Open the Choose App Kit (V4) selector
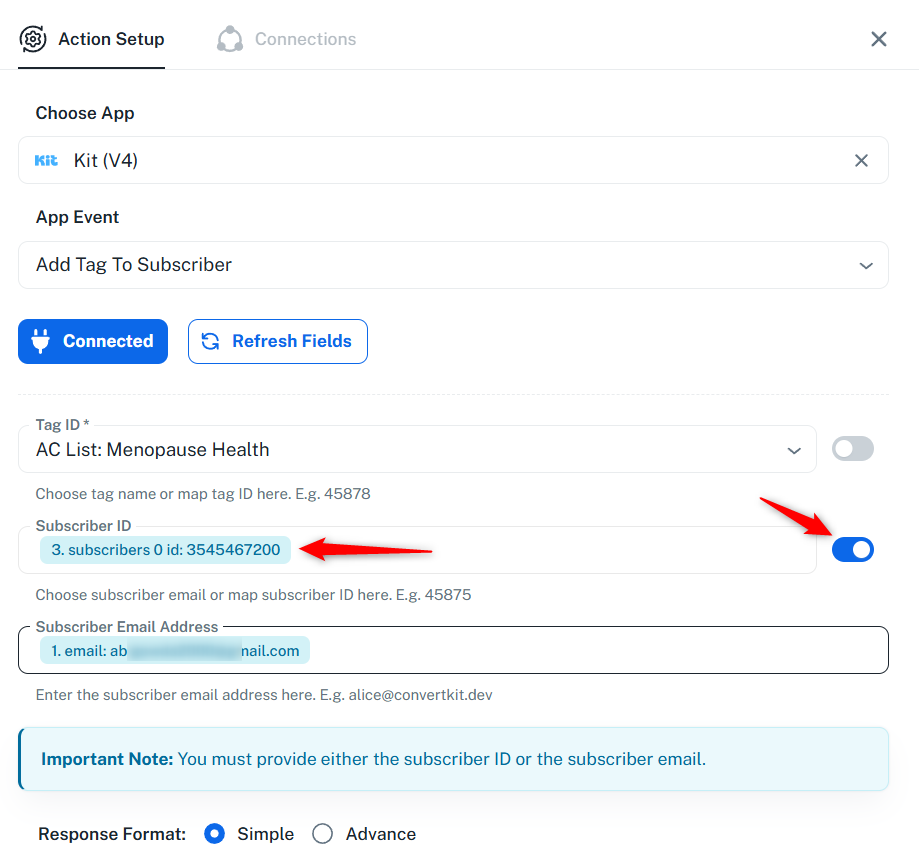 coord(453,161)
